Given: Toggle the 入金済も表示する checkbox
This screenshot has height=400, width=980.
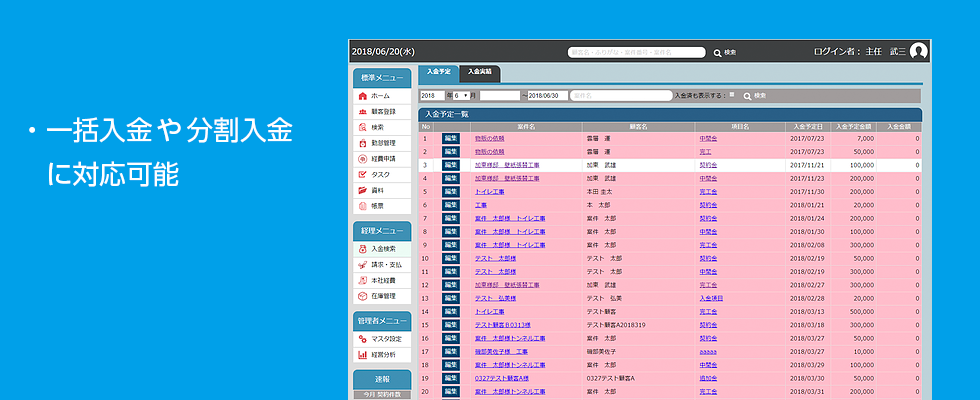Looking at the screenshot, I should point(733,95).
